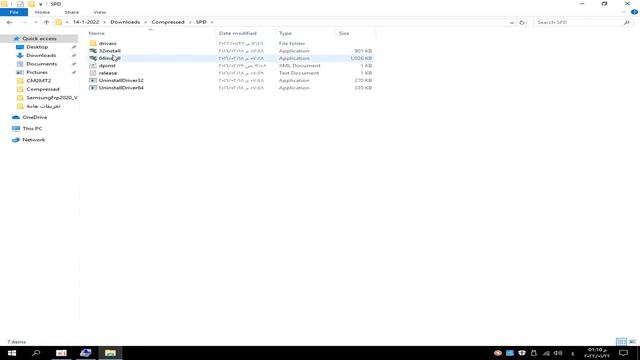Screen dimensions: 640x360
Task: Select Quick access in navigation pane
Action: coord(39,38)
